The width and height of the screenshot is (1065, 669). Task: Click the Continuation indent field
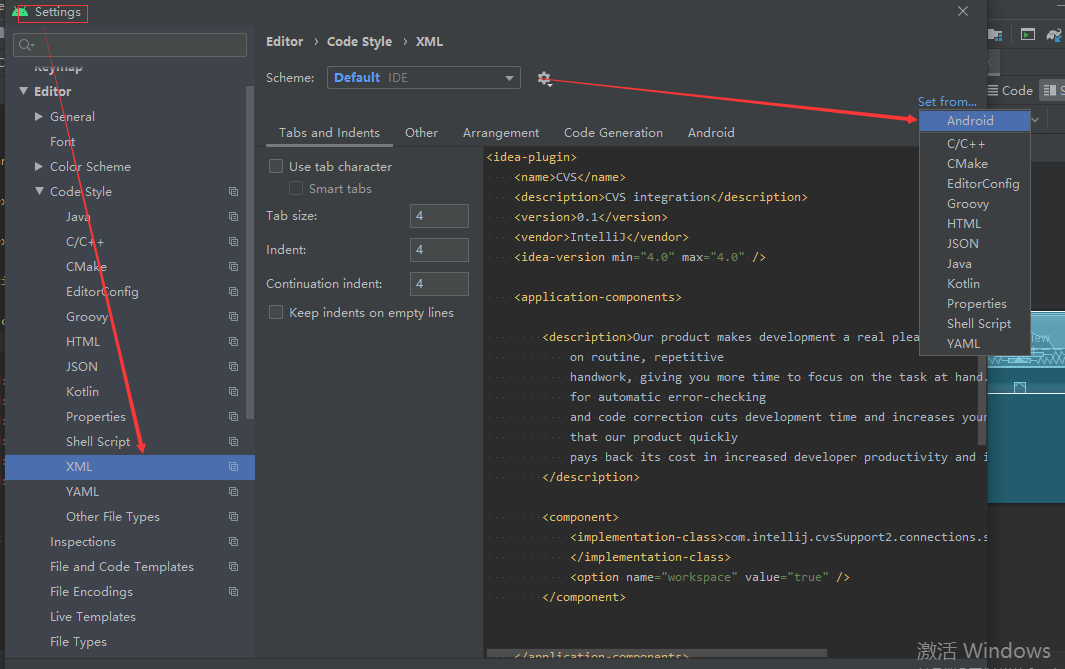439,284
